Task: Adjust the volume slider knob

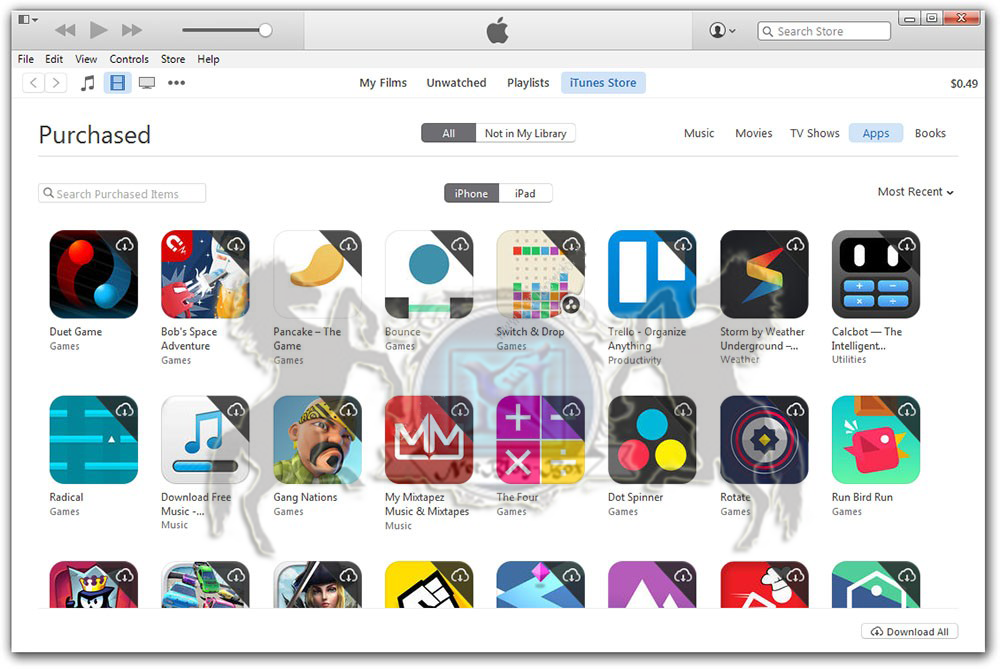Action: point(265,30)
